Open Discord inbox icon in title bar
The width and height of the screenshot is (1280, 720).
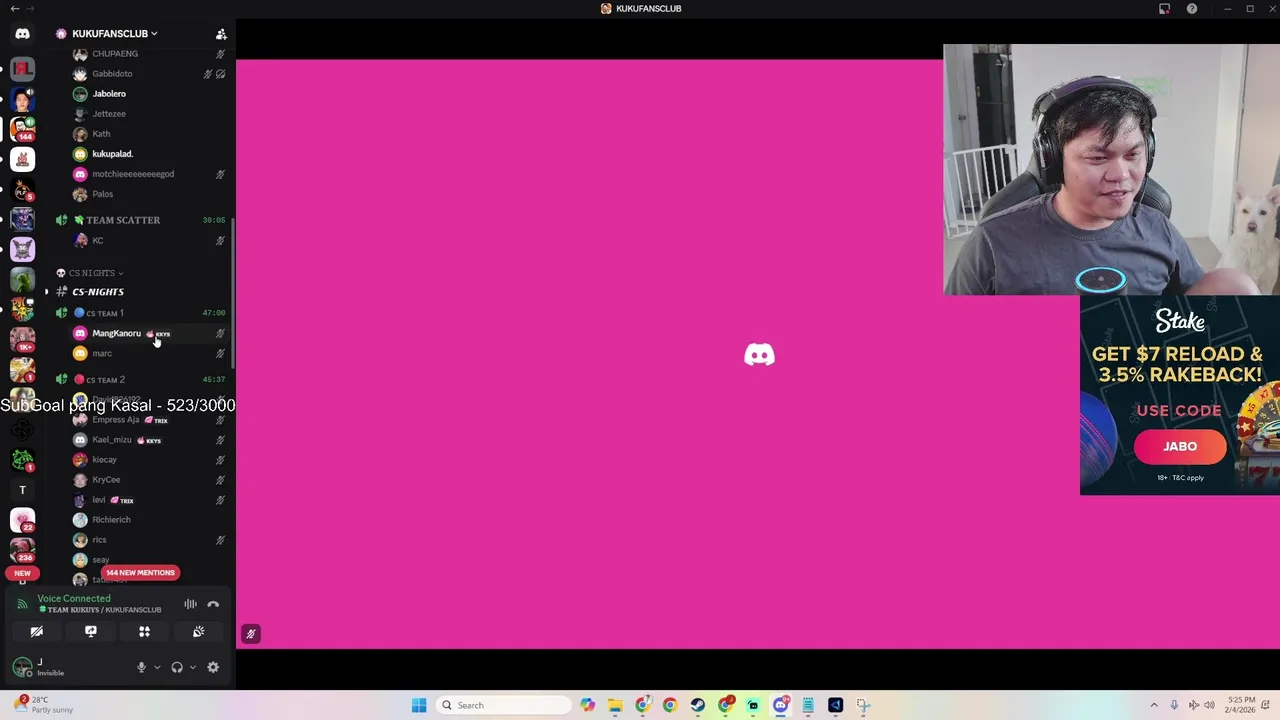[x=1165, y=9]
